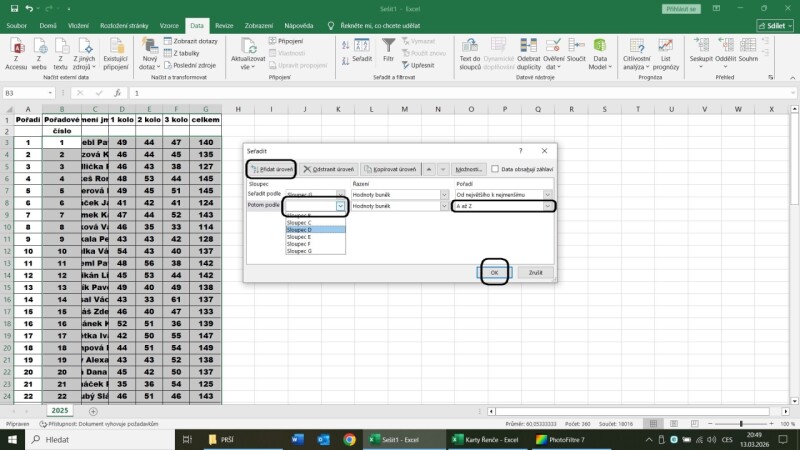Click Zobrazit dotazy
800x450 pixels.
tap(191, 41)
